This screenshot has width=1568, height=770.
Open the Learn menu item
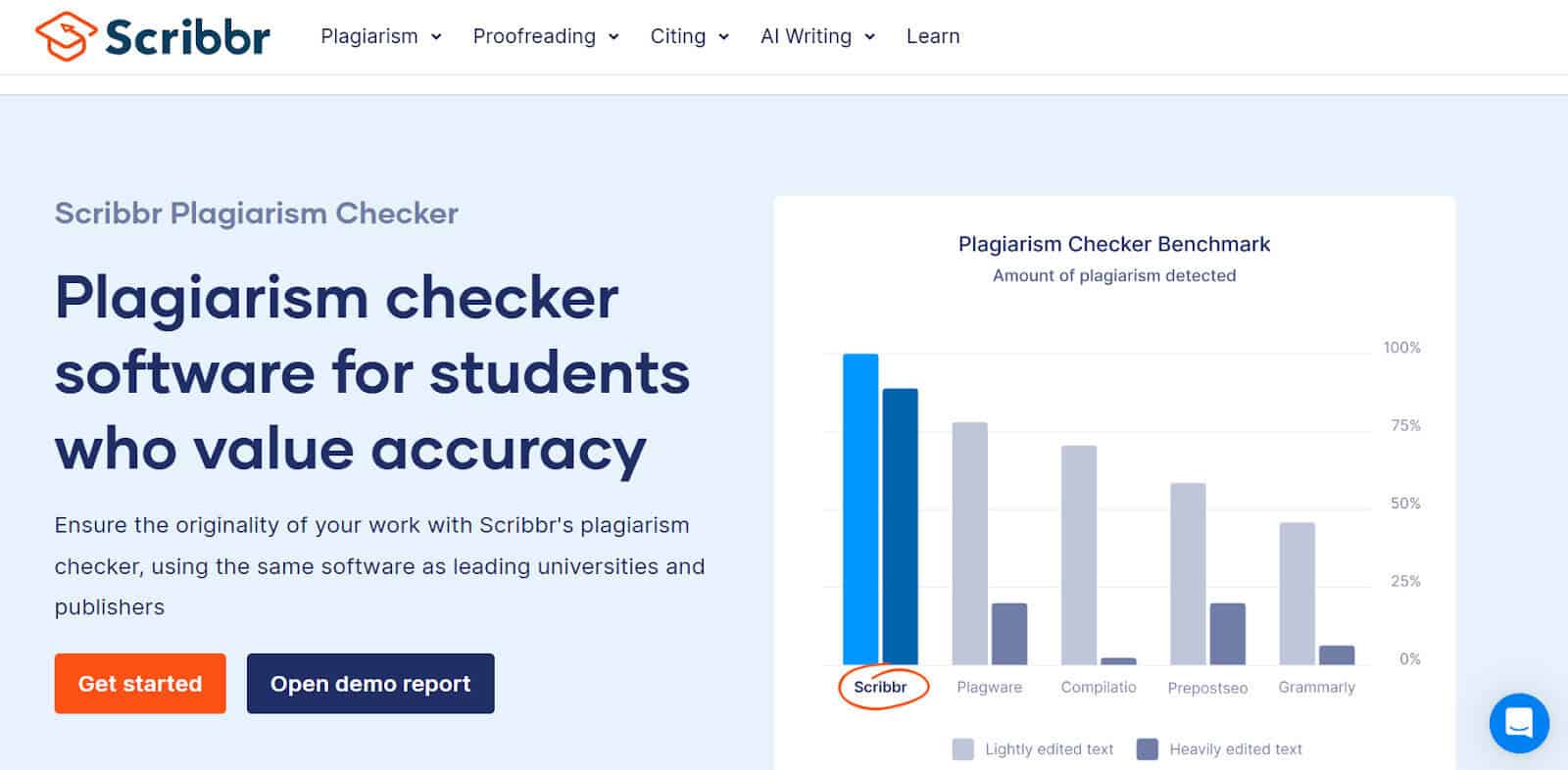coord(932,36)
